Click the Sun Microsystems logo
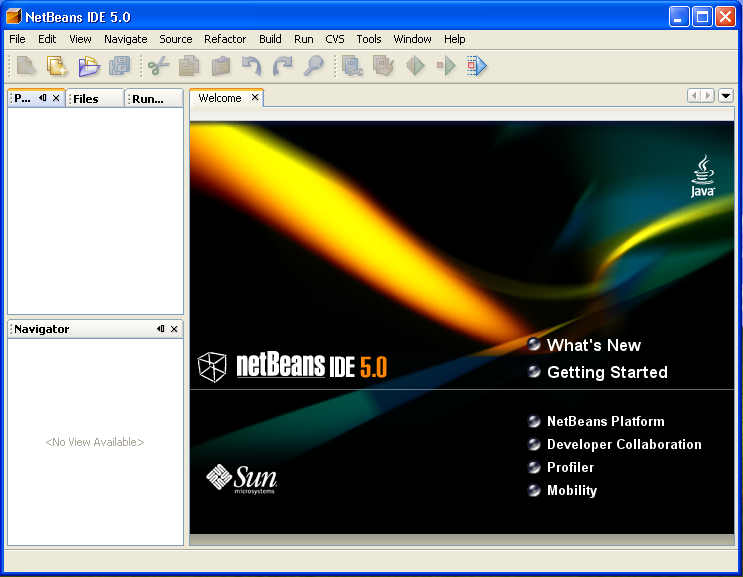The image size is (743, 577). point(242,479)
